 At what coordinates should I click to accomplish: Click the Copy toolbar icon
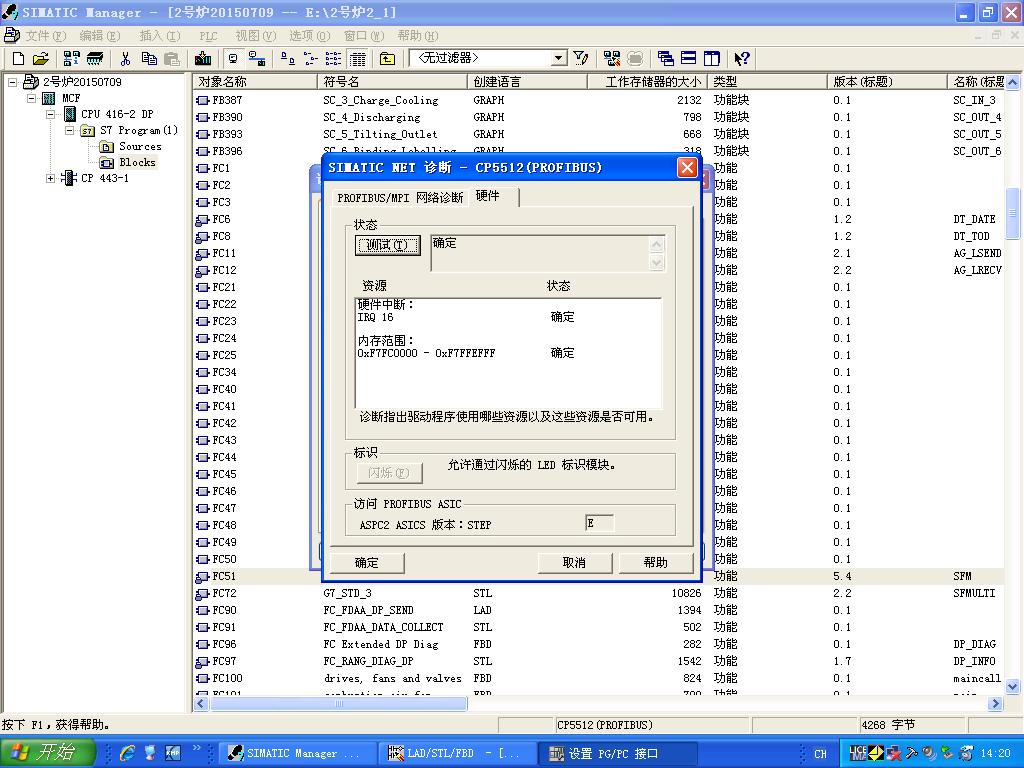pyautogui.click(x=149, y=59)
